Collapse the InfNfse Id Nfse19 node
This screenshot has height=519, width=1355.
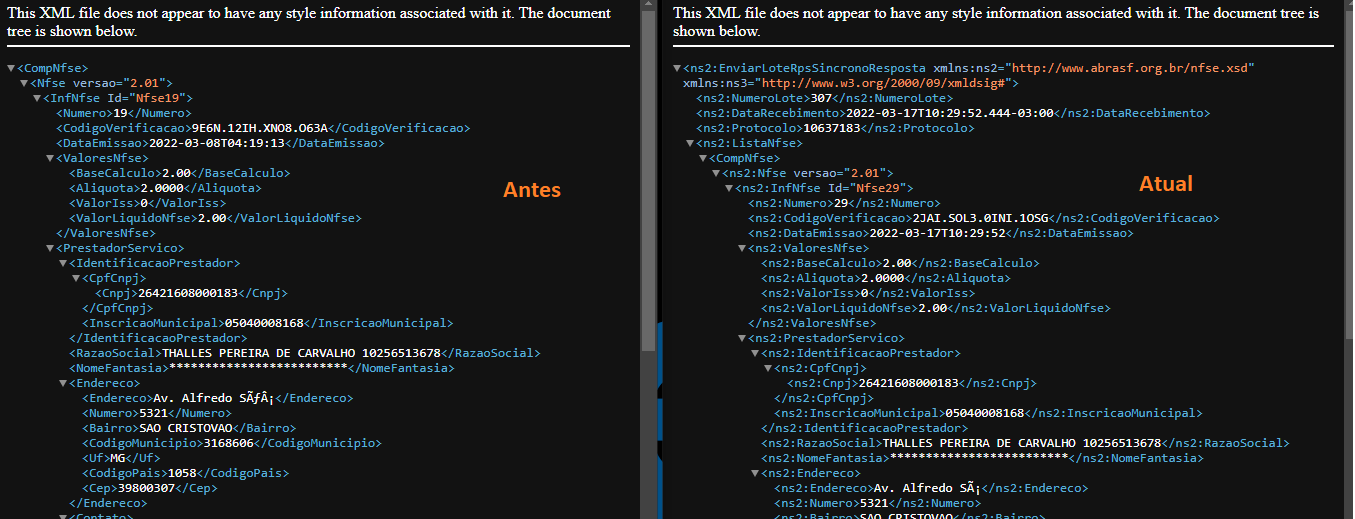[x=36, y=98]
